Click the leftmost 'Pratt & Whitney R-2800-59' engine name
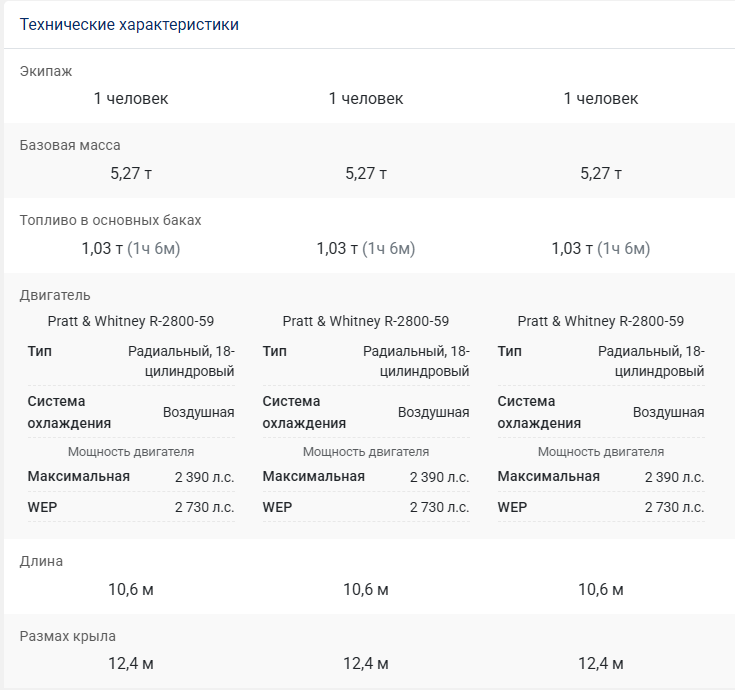 (131, 321)
